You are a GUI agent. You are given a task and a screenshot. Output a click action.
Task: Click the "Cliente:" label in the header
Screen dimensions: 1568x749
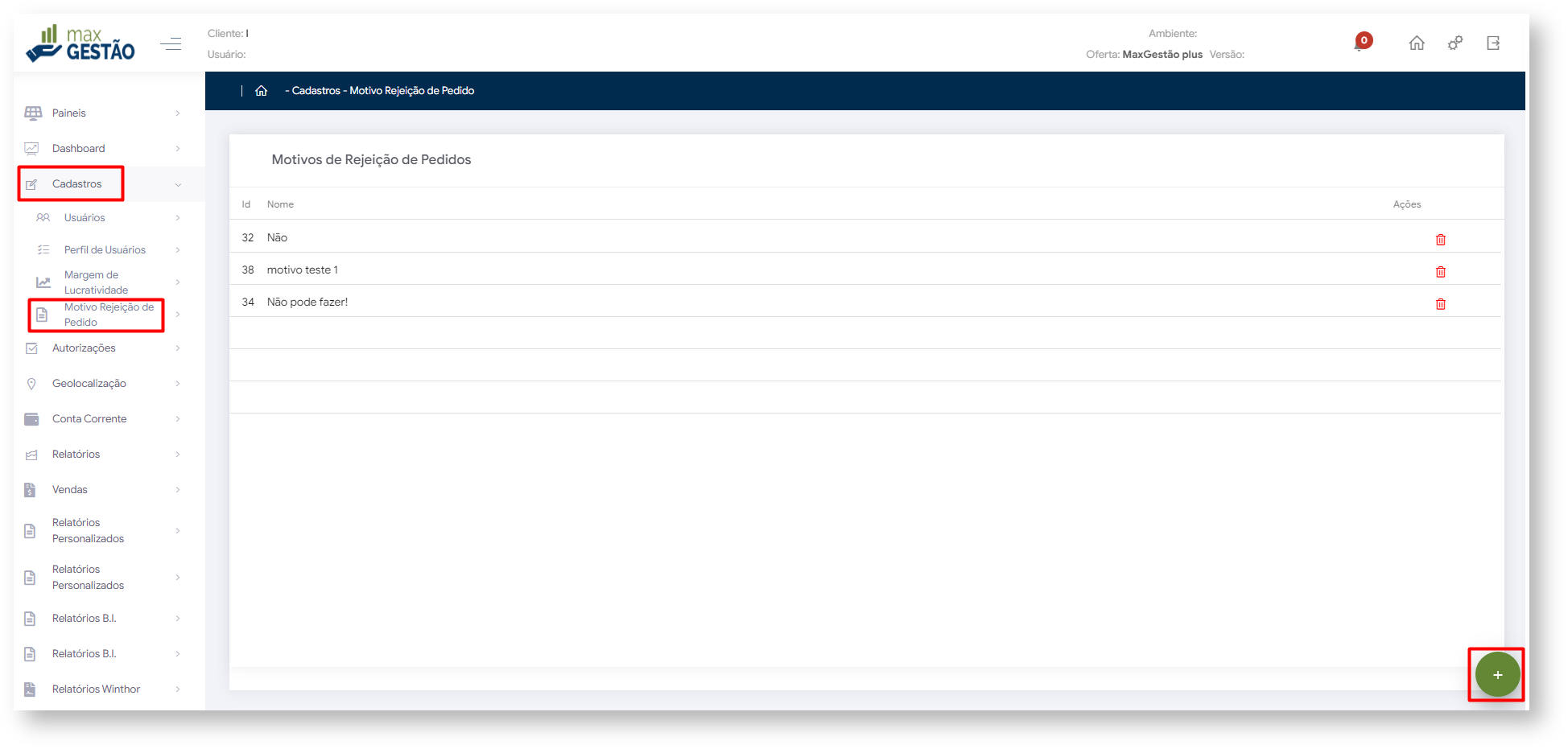225,33
